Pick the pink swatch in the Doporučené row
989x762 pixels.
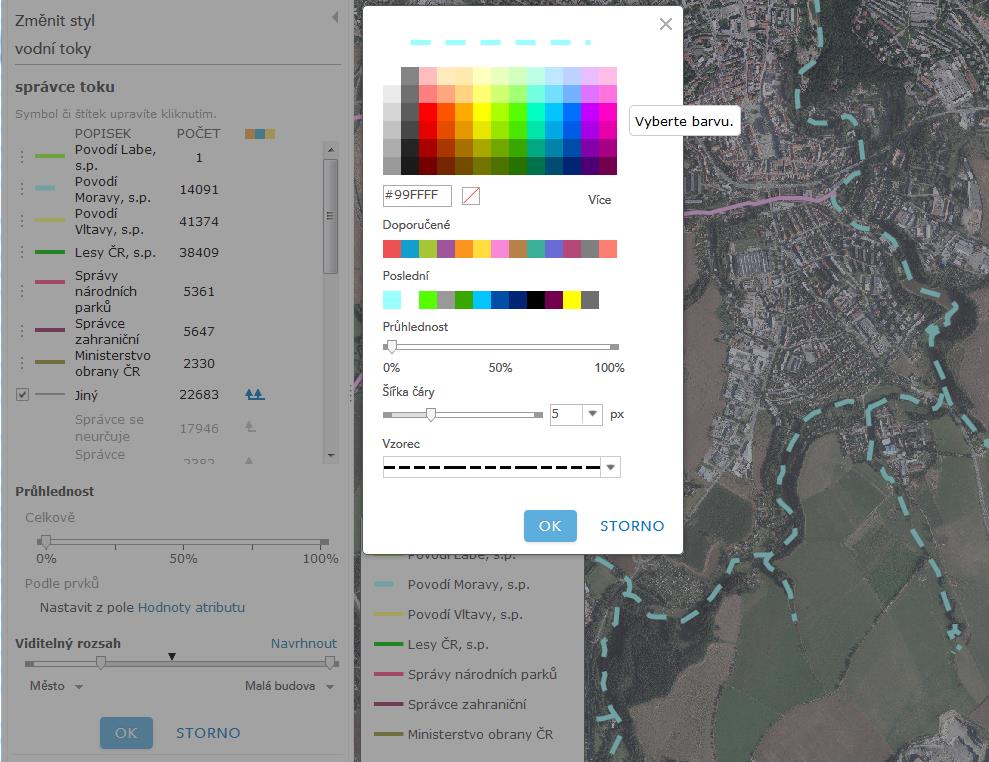(500, 249)
